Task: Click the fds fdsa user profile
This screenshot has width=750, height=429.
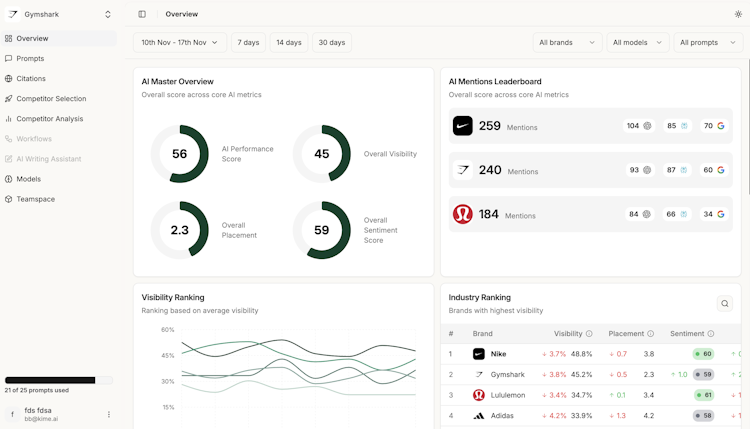Action: [x=59, y=414]
